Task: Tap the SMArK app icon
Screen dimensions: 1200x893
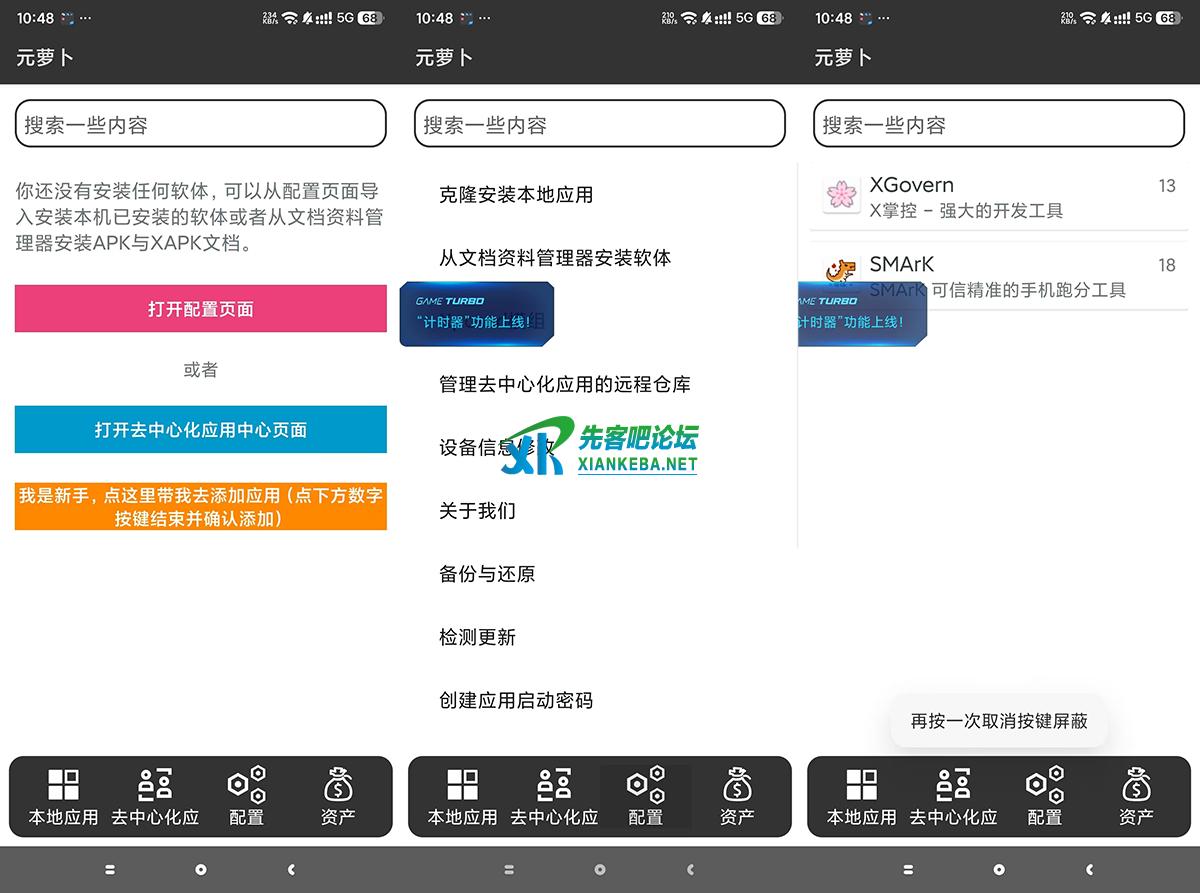Action: [x=842, y=271]
